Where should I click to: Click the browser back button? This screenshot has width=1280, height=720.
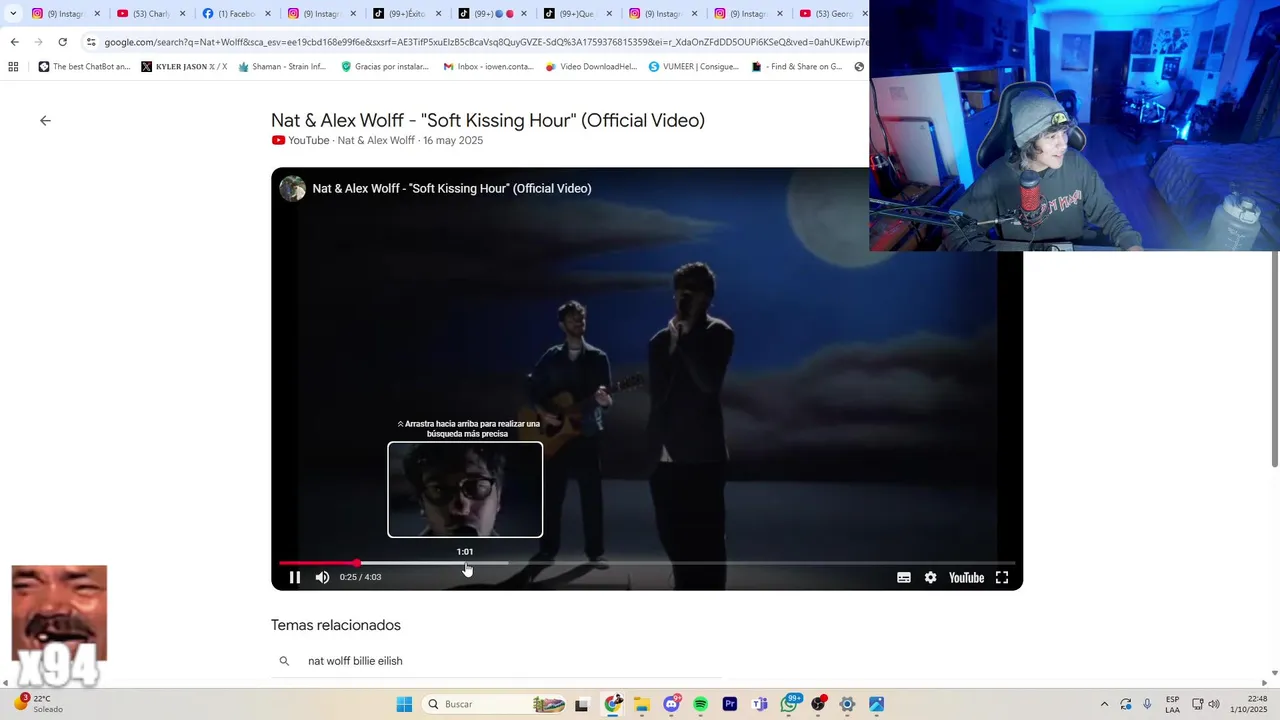[x=14, y=42]
